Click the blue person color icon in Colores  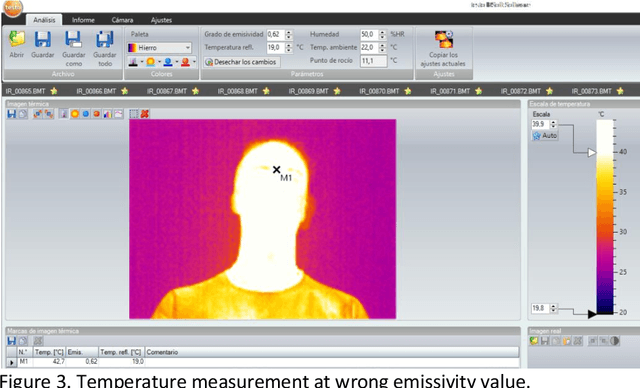click(x=168, y=62)
